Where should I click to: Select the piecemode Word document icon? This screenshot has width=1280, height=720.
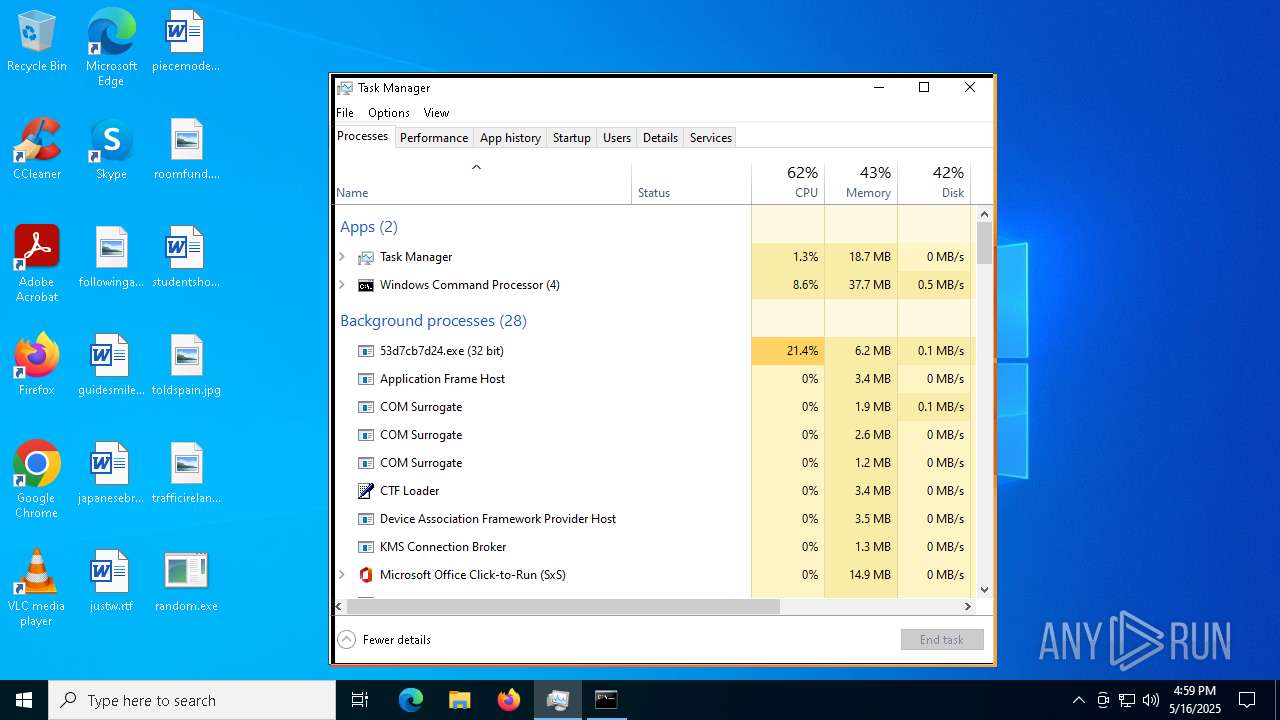tap(185, 42)
